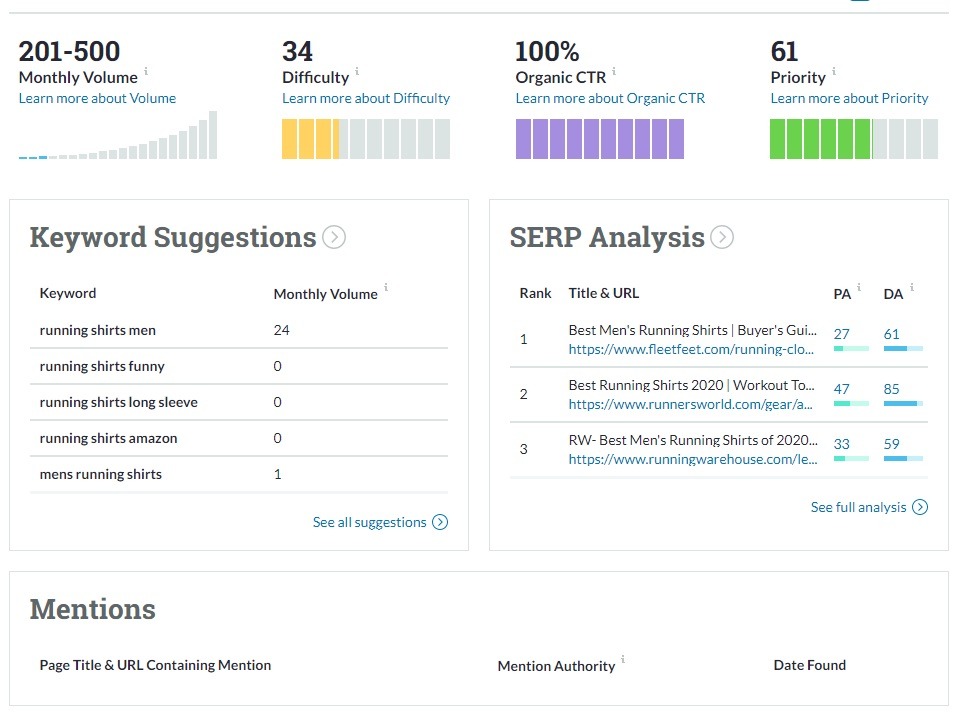
Task: Select keyword 'running shirts amazon'
Action: 108,438
